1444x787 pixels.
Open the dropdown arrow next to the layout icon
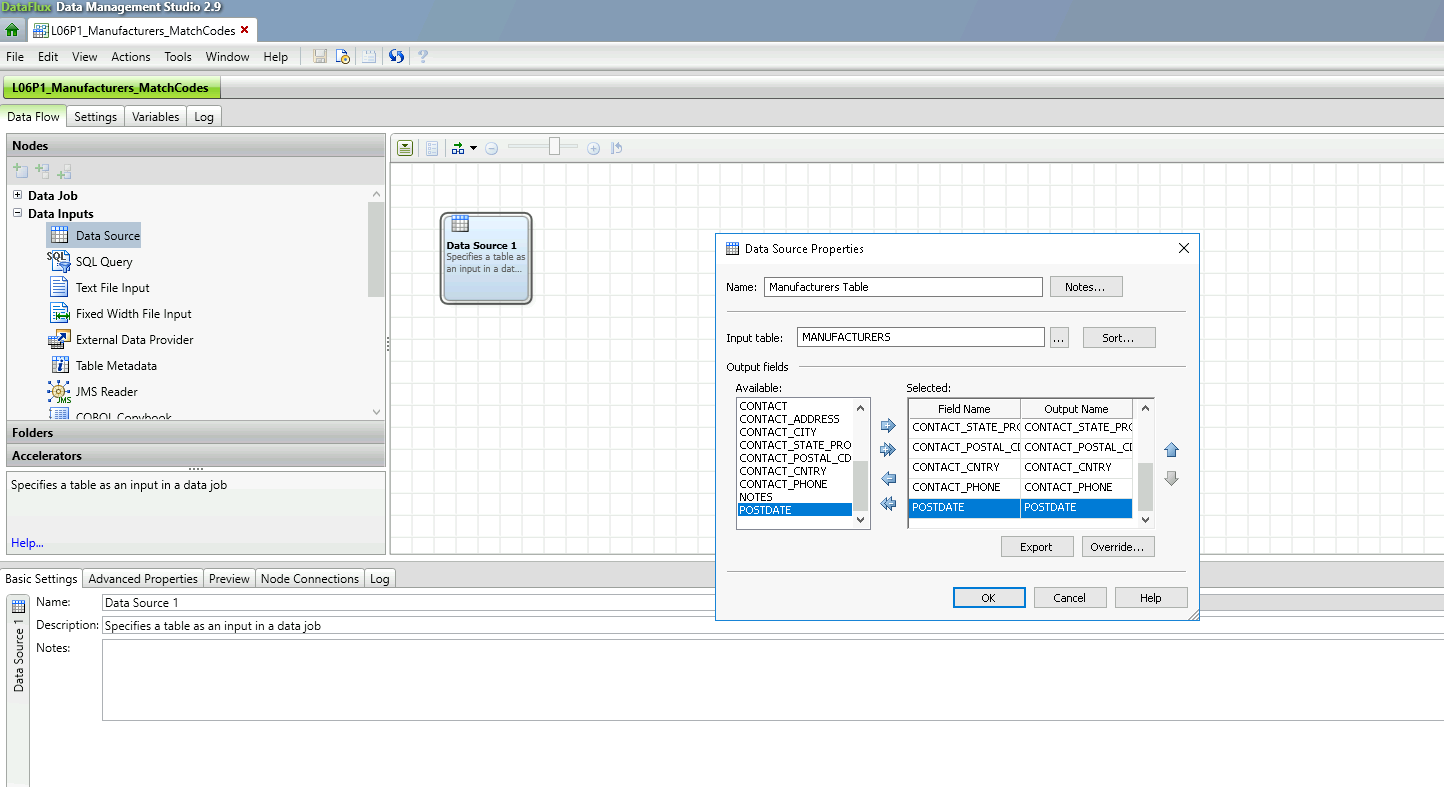click(474, 148)
